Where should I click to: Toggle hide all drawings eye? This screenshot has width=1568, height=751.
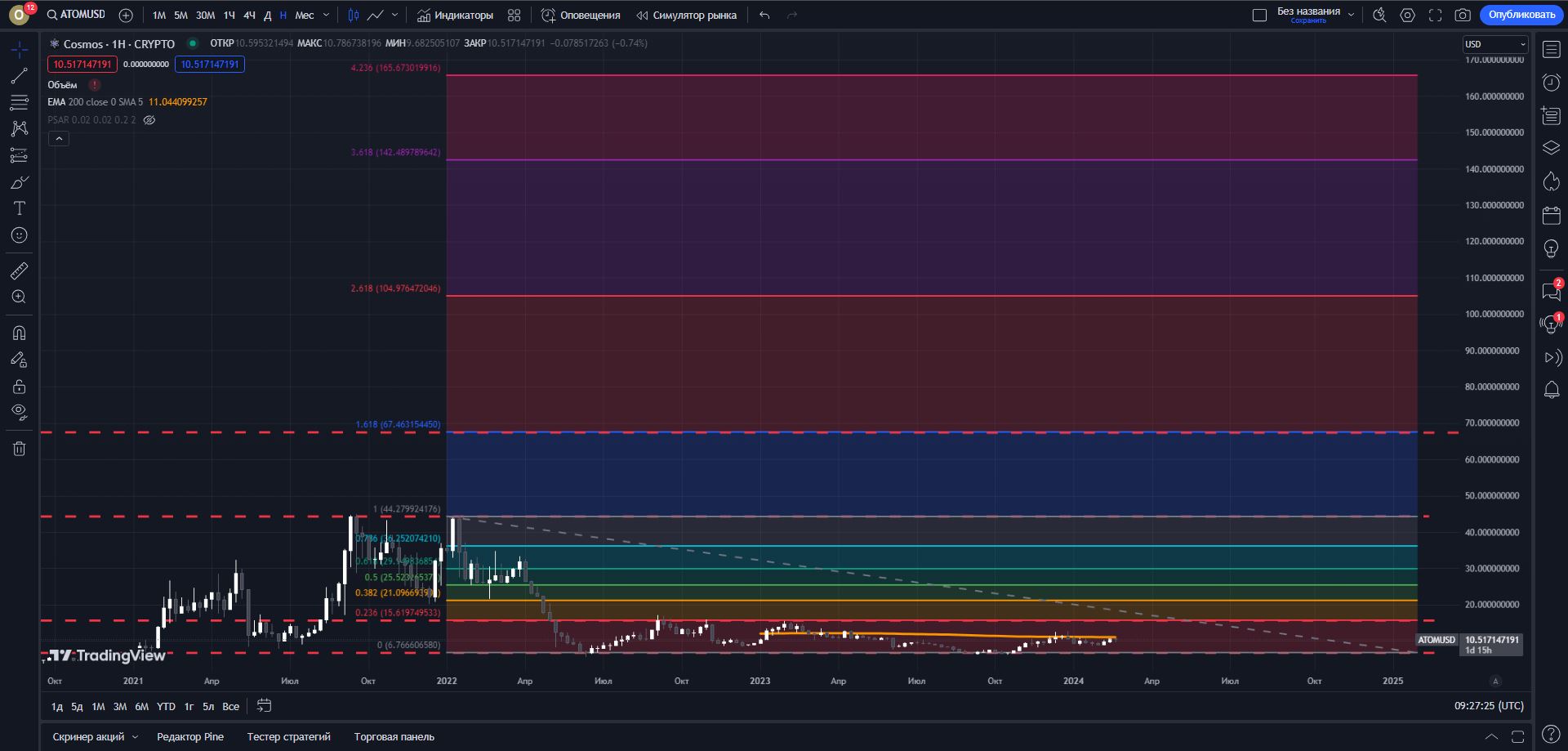(x=19, y=412)
